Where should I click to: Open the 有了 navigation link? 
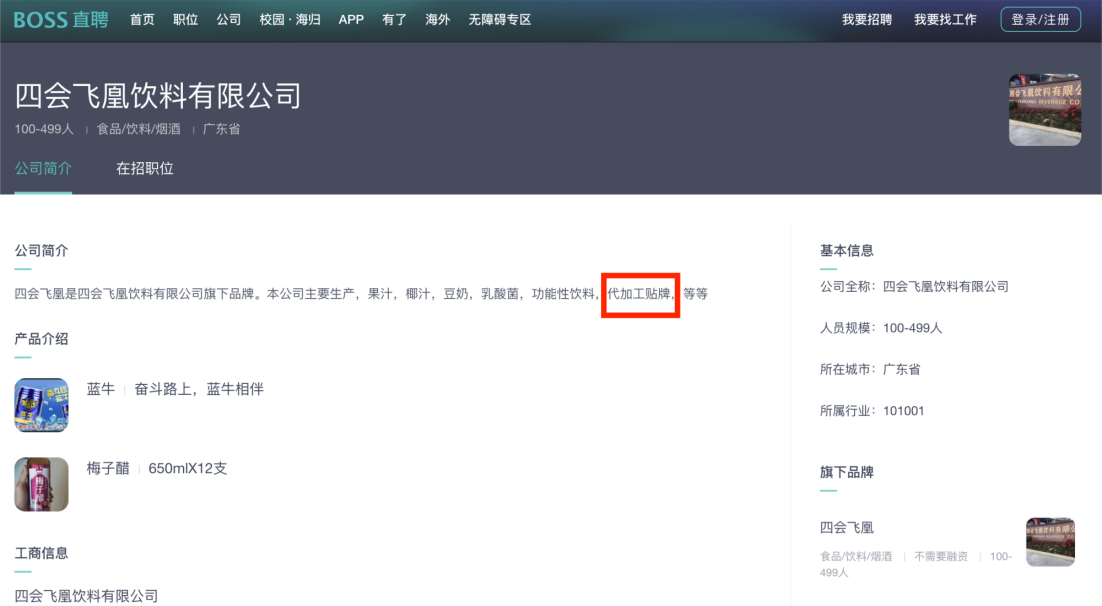click(394, 20)
